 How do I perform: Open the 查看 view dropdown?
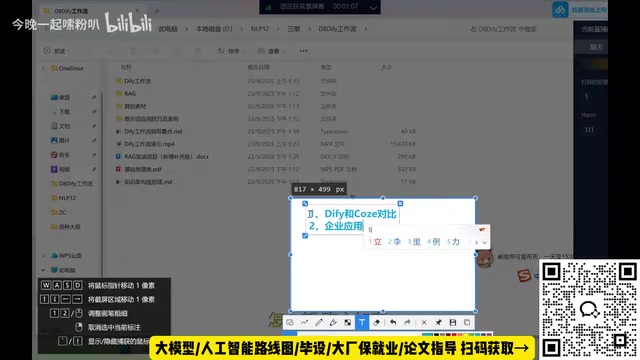coord(271,51)
